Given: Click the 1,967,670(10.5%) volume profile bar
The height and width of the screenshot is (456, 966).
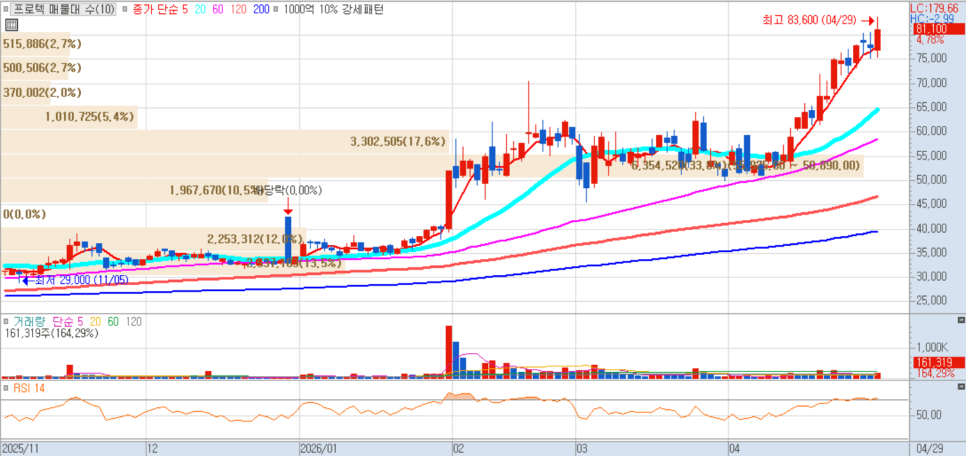Looking at the screenshot, I should pyautogui.click(x=134, y=190).
